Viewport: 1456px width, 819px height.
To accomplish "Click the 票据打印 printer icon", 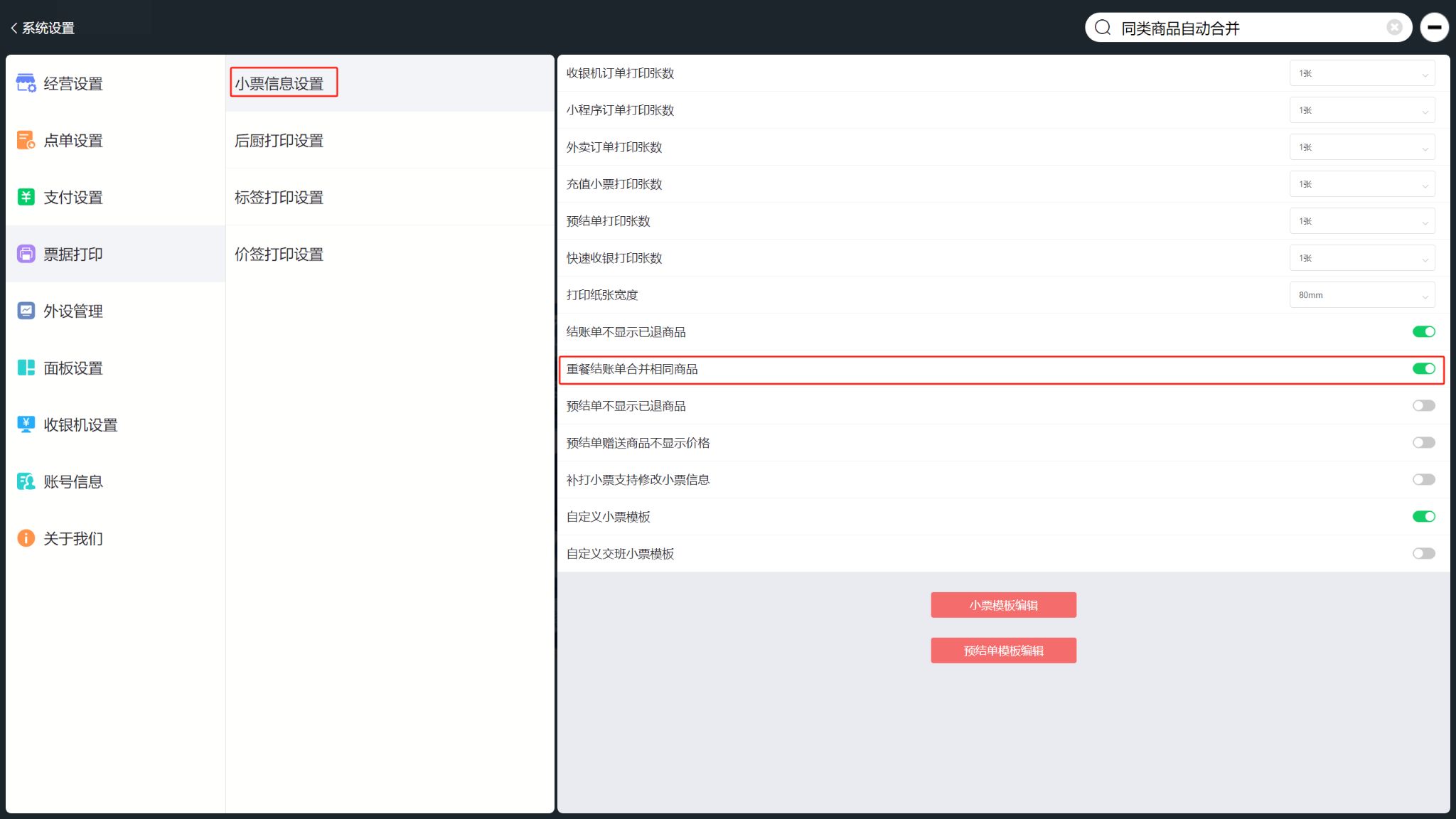I will (x=26, y=254).
